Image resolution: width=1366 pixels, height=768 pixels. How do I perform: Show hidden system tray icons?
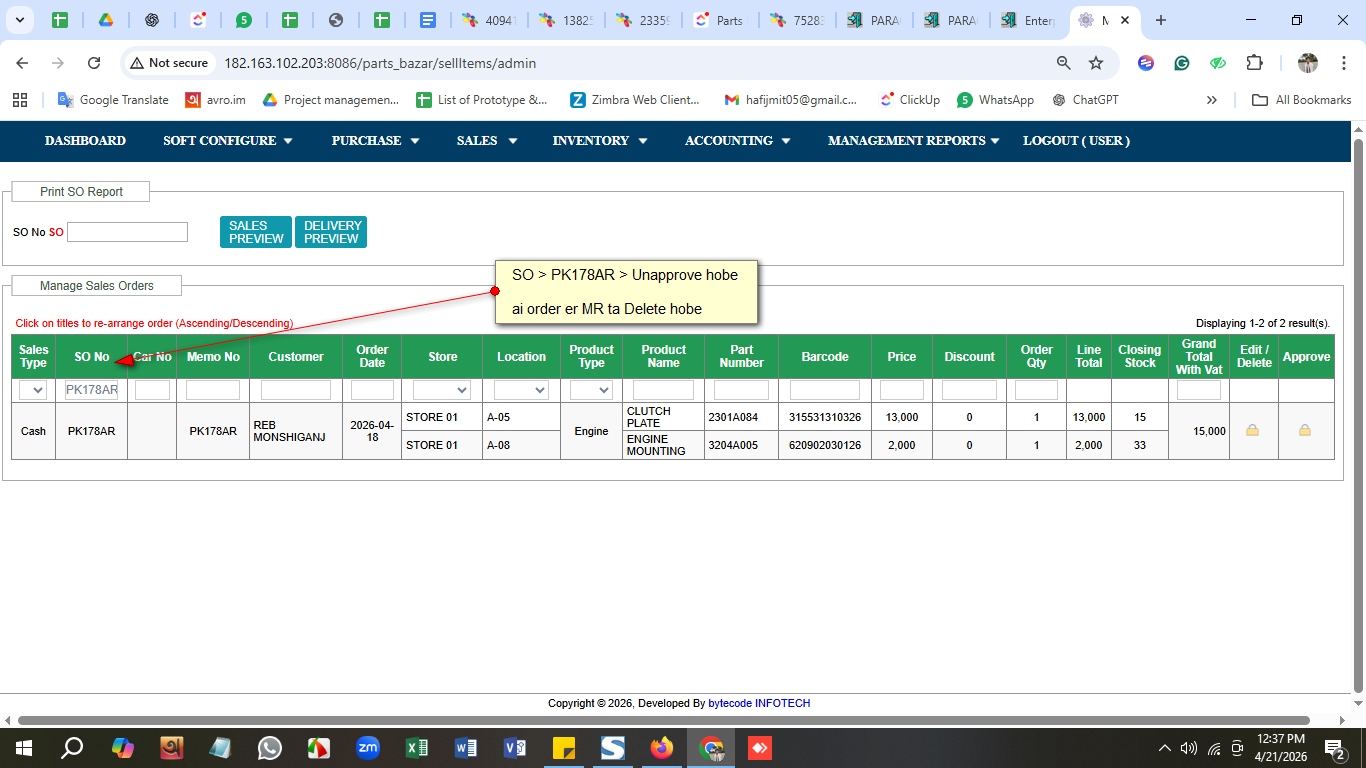point(1164,748)
